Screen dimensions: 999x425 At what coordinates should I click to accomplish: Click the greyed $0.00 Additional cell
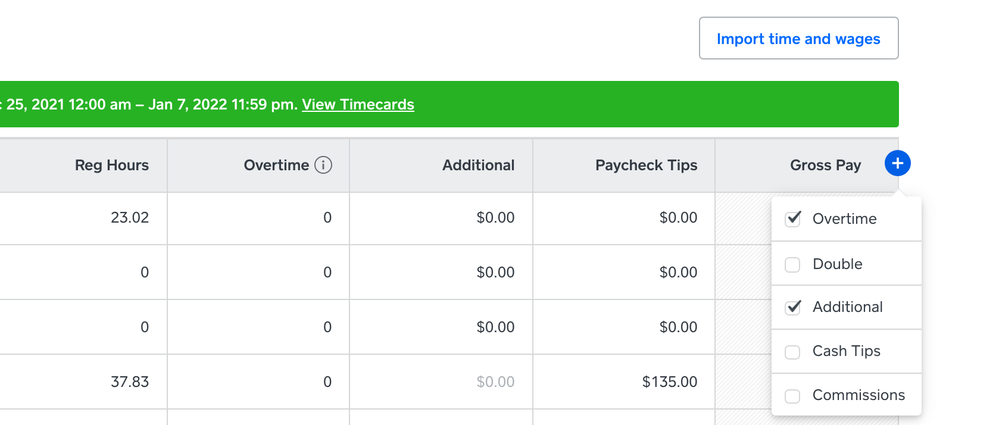point(495,381)
